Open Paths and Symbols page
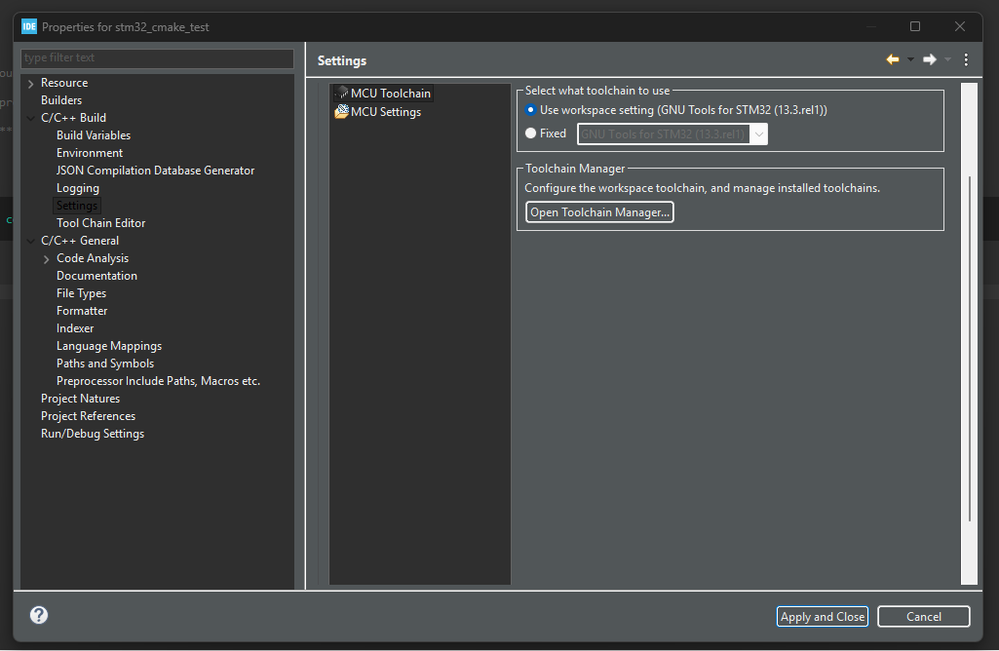This screenshot has height=651, width=999. click(105, 363)
